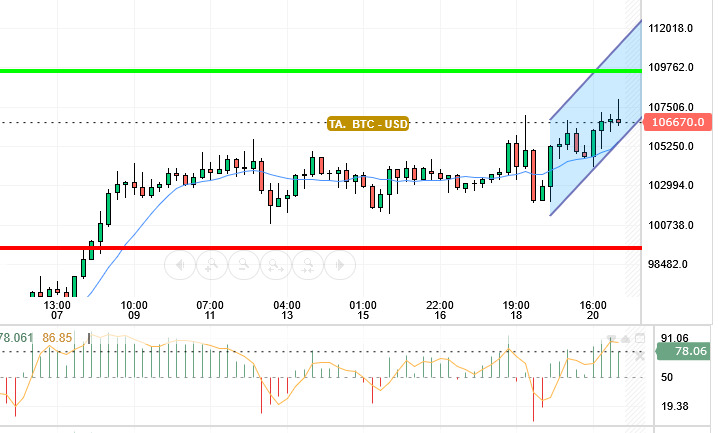Click the 07:00 11 time axis label
Viewport: 718px width, 433px height.
coord(210,310)
